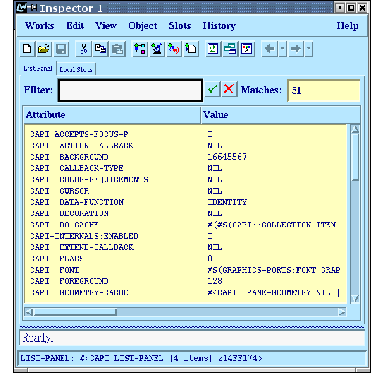
Task: Open dropdown beside the back arrow
Action: [282, 49]
